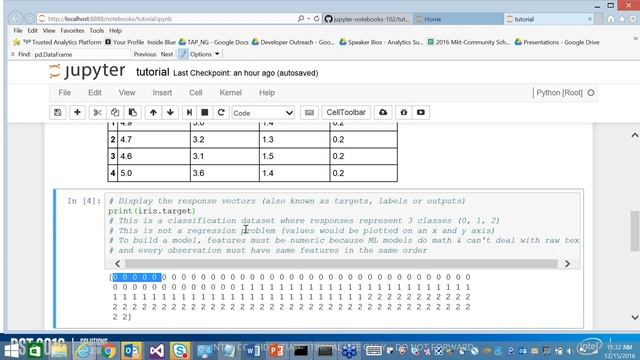
Task: Click Next in the Find bar
Action: [167, 54]
